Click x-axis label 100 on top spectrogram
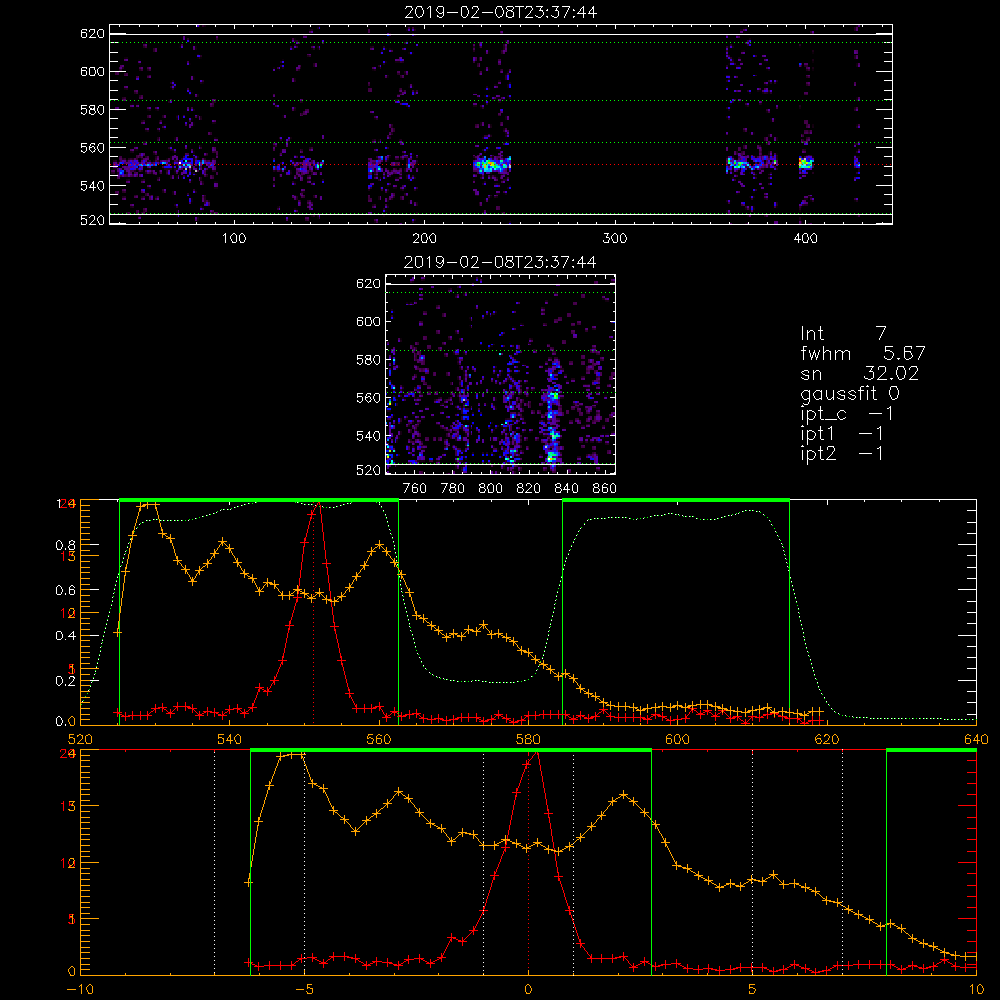Viewport: 1000px width, 1000px height. [x=234, y=239]
